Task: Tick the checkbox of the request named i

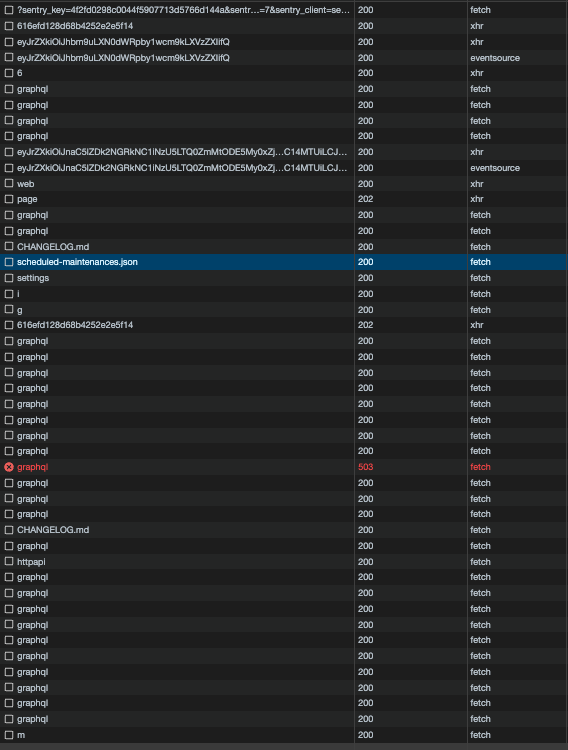Action: click(x=9, y=294)
